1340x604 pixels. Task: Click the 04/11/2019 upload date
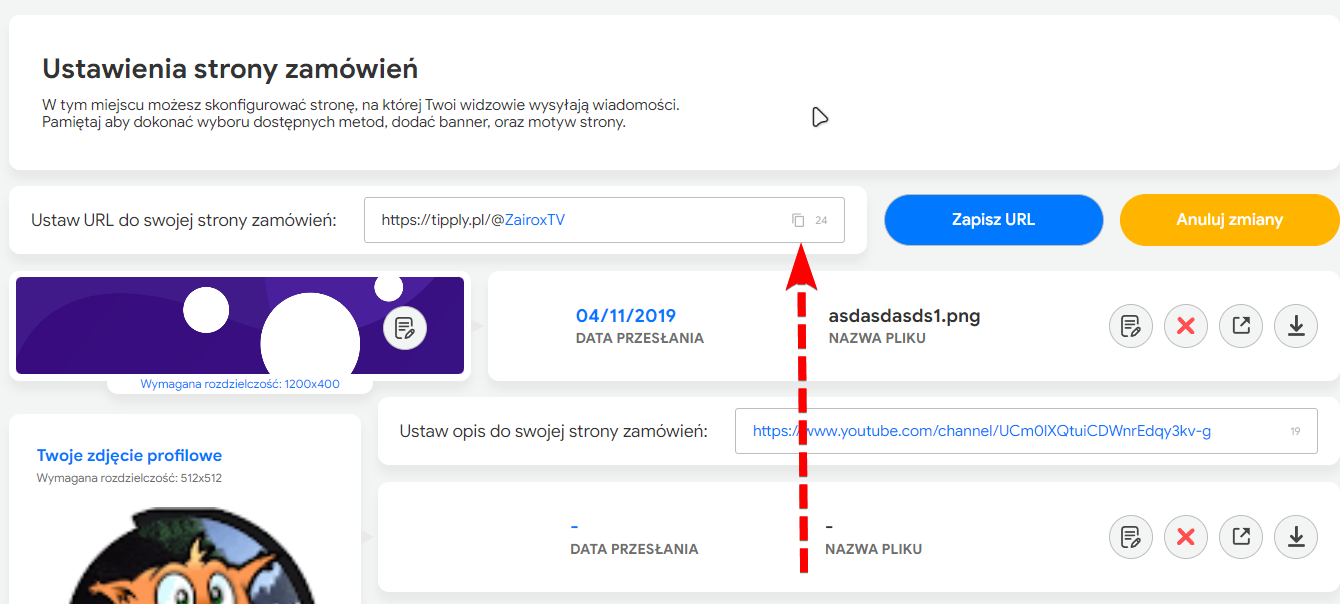pos(626,316)
